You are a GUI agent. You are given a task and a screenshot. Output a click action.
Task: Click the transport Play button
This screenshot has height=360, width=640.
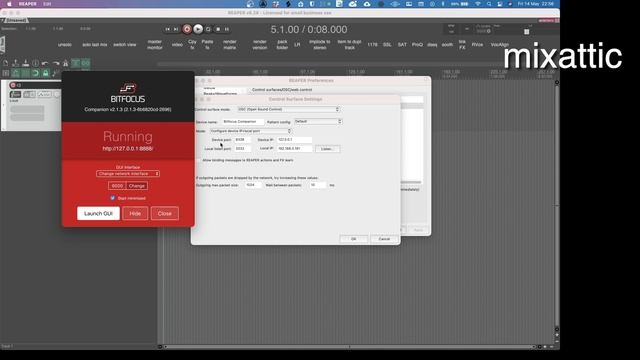pos(198,29)
